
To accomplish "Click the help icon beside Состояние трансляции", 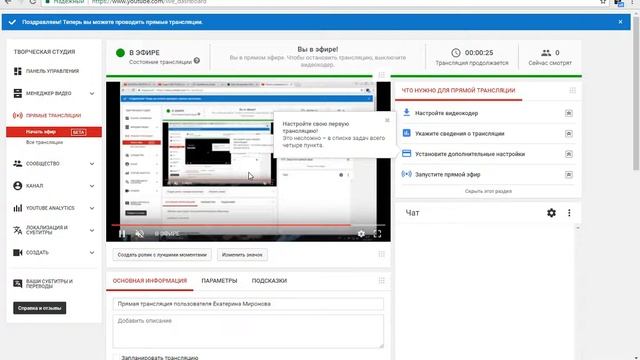I will (x=197, y=61).
